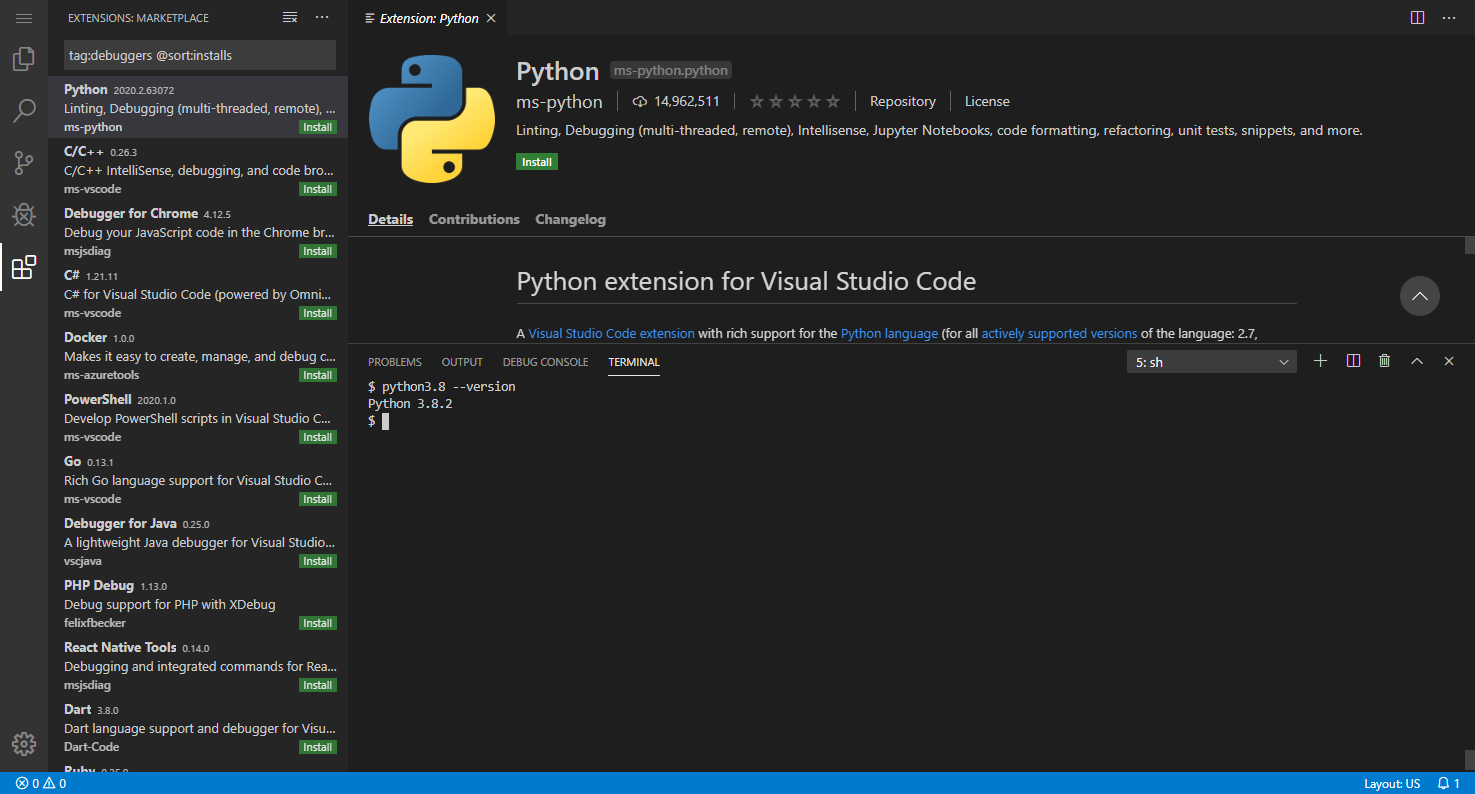Select Debugger for Chrome list entry
1475x794 pixels.
click(x=198, y=231)
